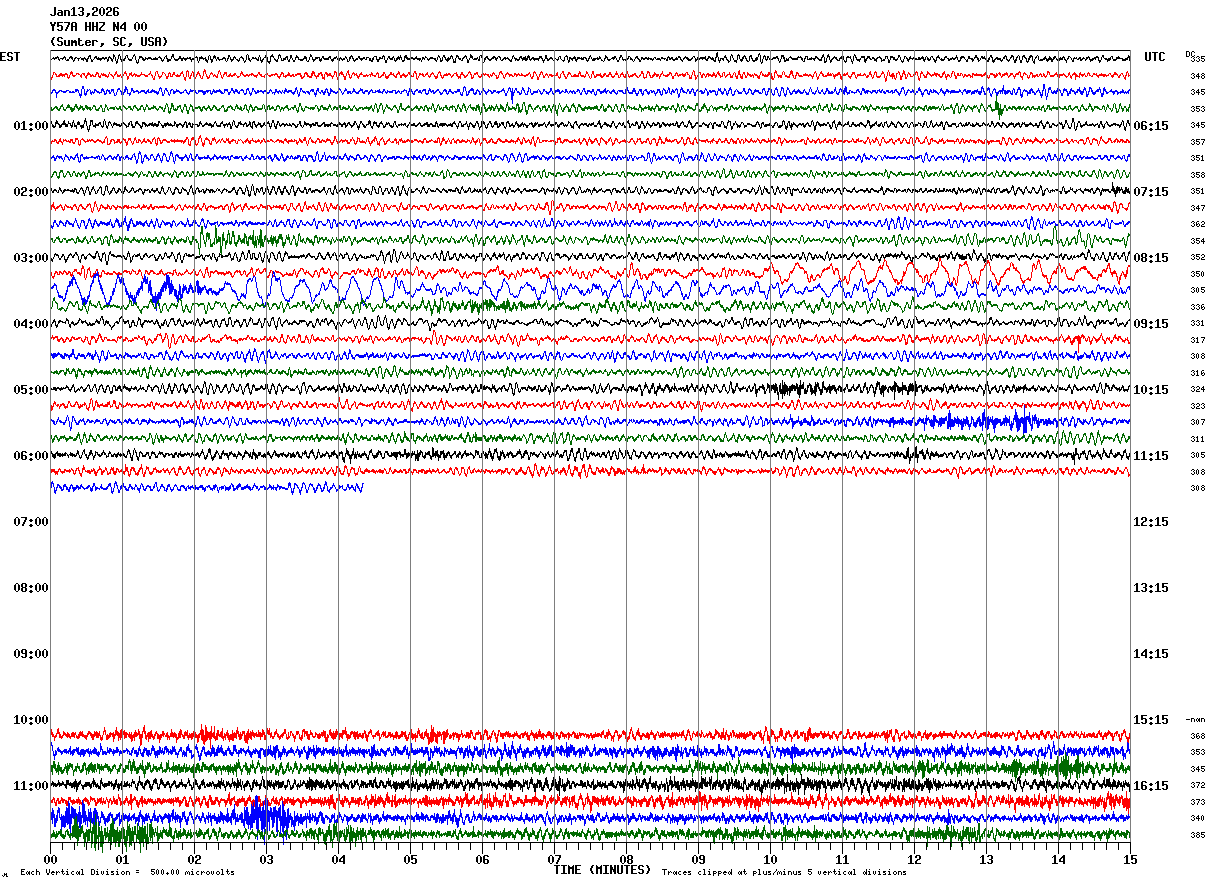Click the 'Each Vertical Division = 500.00 microvolts' note
This screenshot has width=1210, height=886.
pyautogui.click(x=128, y=872)
